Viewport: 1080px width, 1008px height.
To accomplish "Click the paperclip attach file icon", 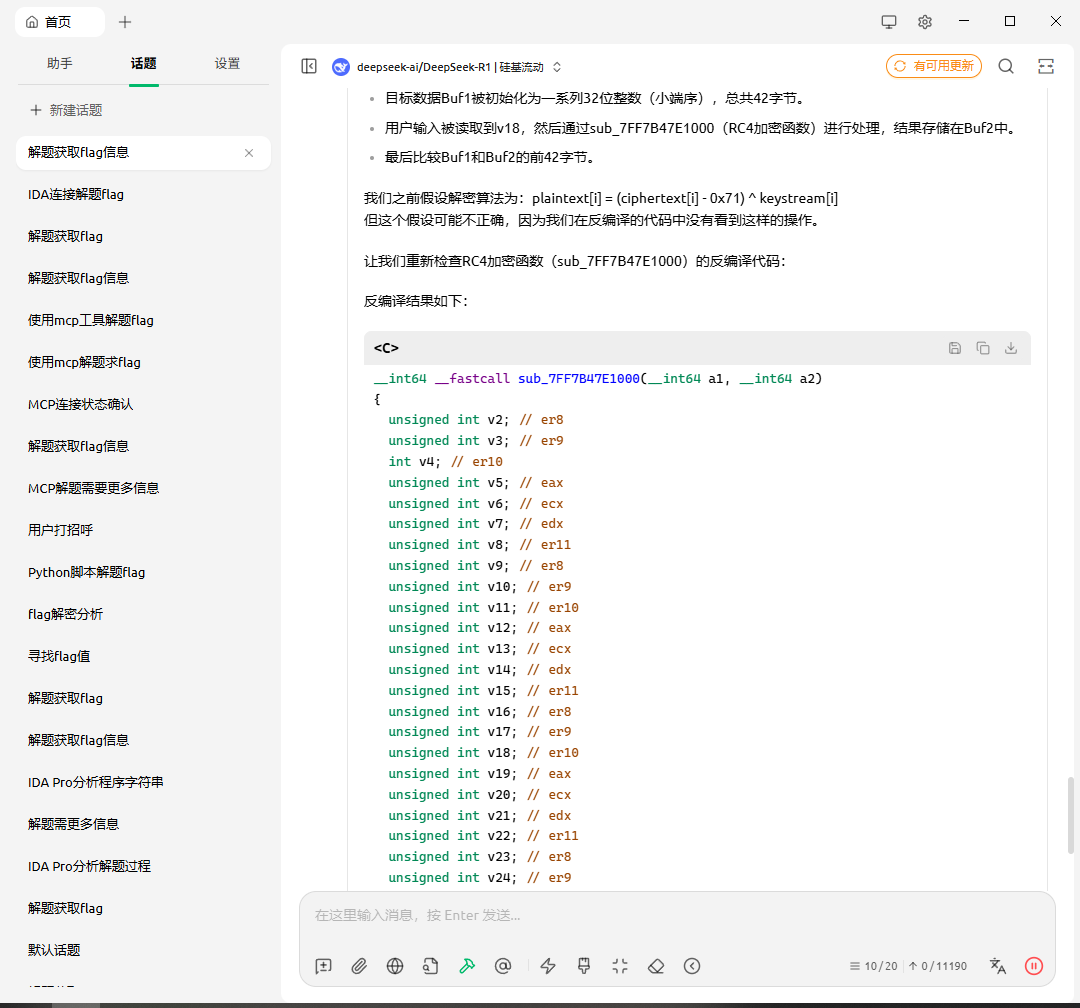I will (x=359, y=966).
